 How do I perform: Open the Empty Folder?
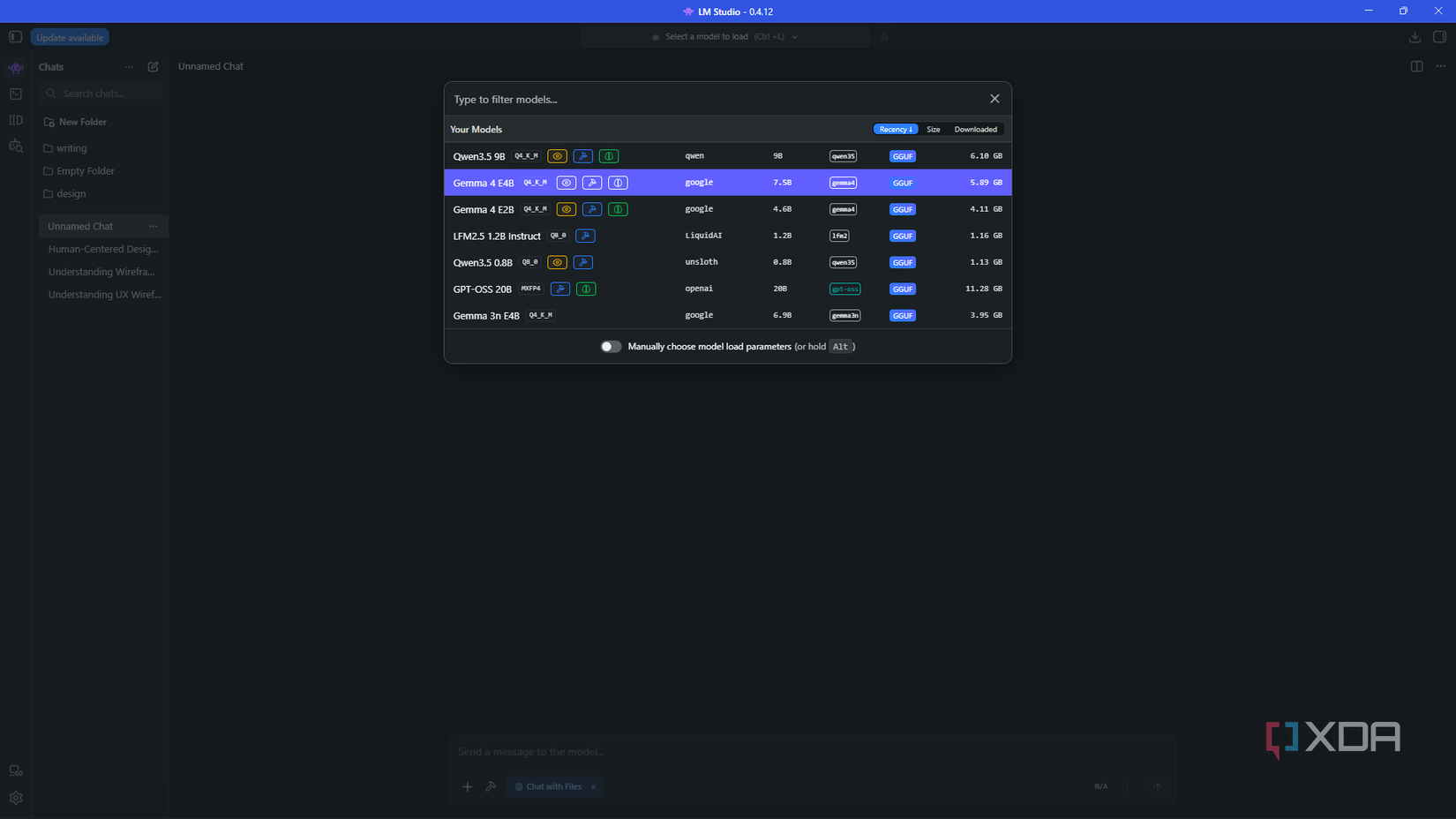tap(86, 171)
